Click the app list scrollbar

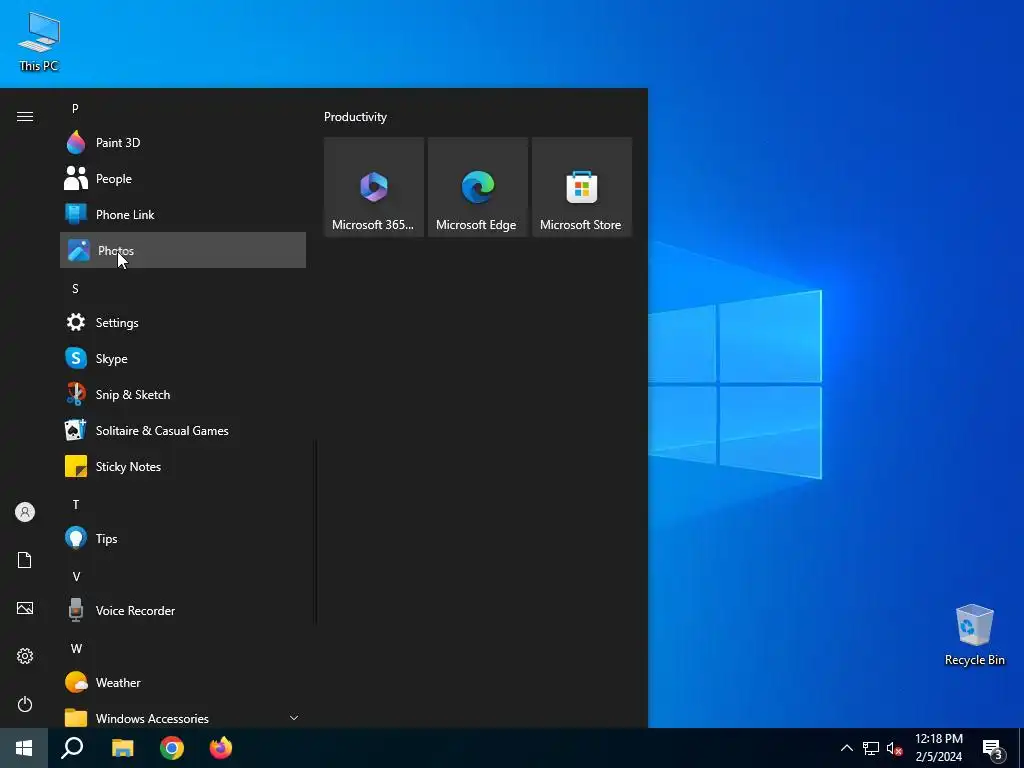click(x=317, y=532)
